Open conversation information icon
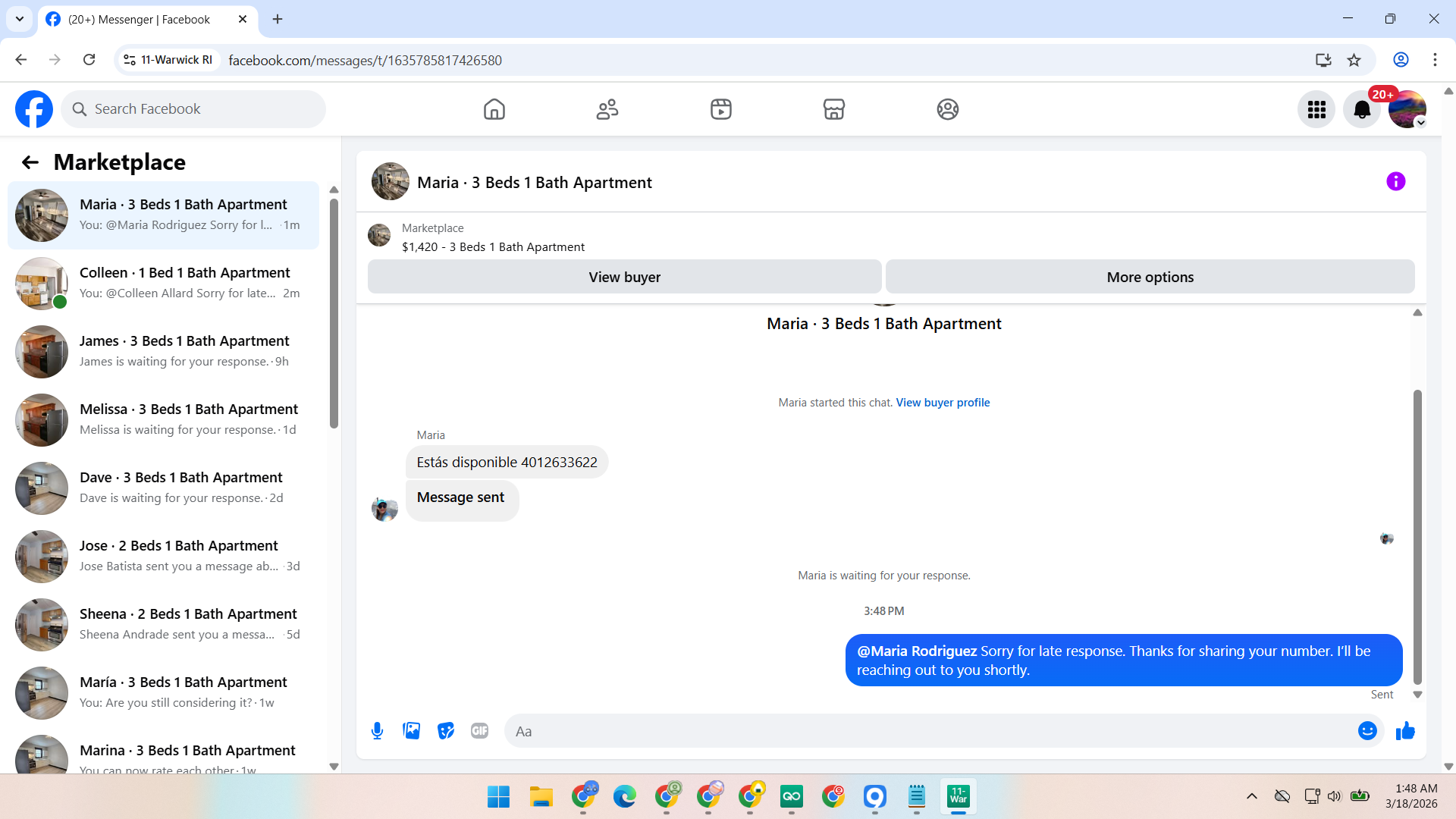The width and height of the screenshot is (1456, 819). pyautogui.click(x=1396, y=182)
